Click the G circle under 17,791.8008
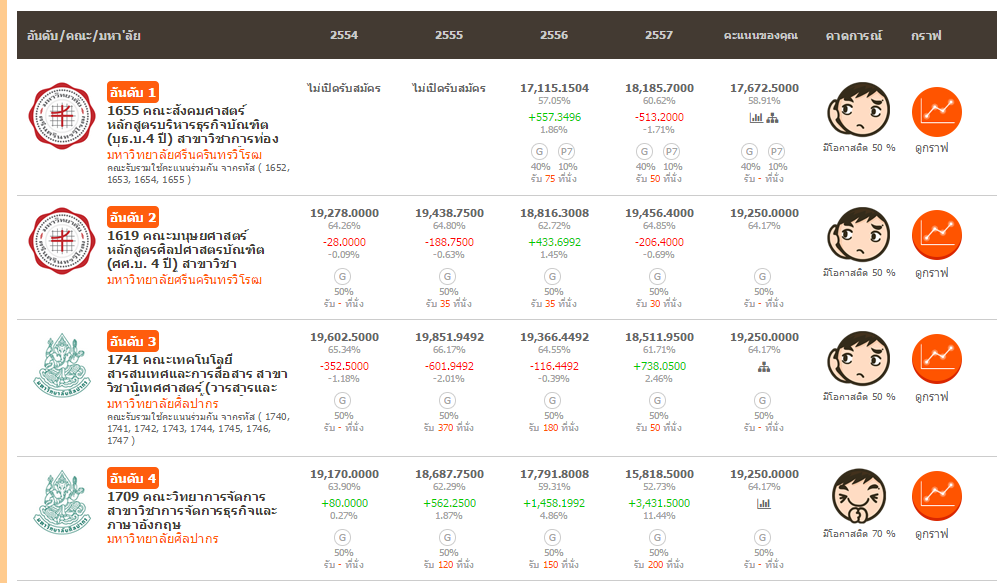Viewport: 1007px width, 583px height. (x=552, y=537)
